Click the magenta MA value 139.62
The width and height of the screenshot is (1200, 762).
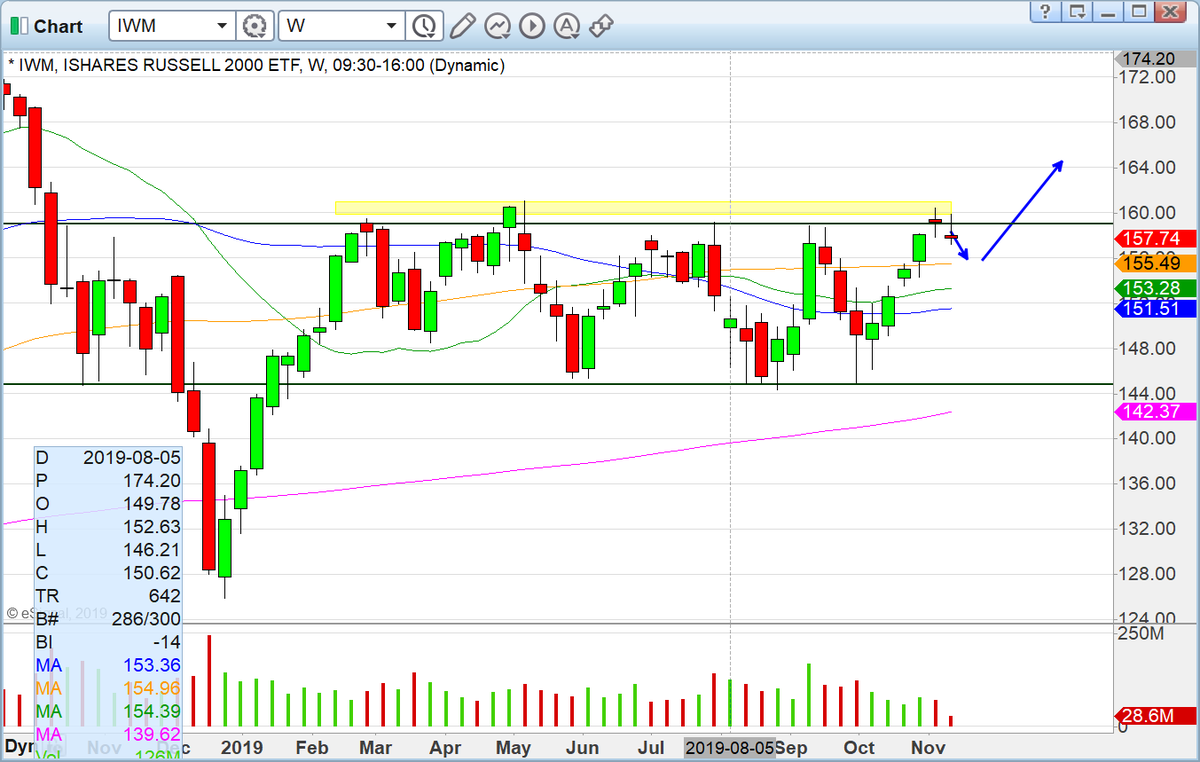(150, 733)
